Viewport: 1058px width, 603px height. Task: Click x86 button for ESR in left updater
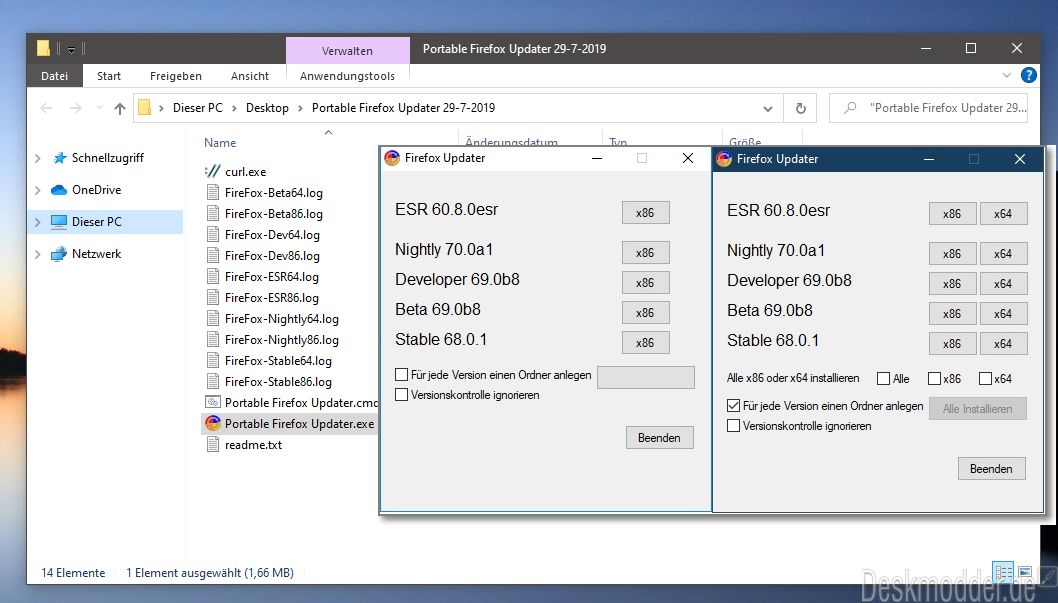[x=645, y=212]
